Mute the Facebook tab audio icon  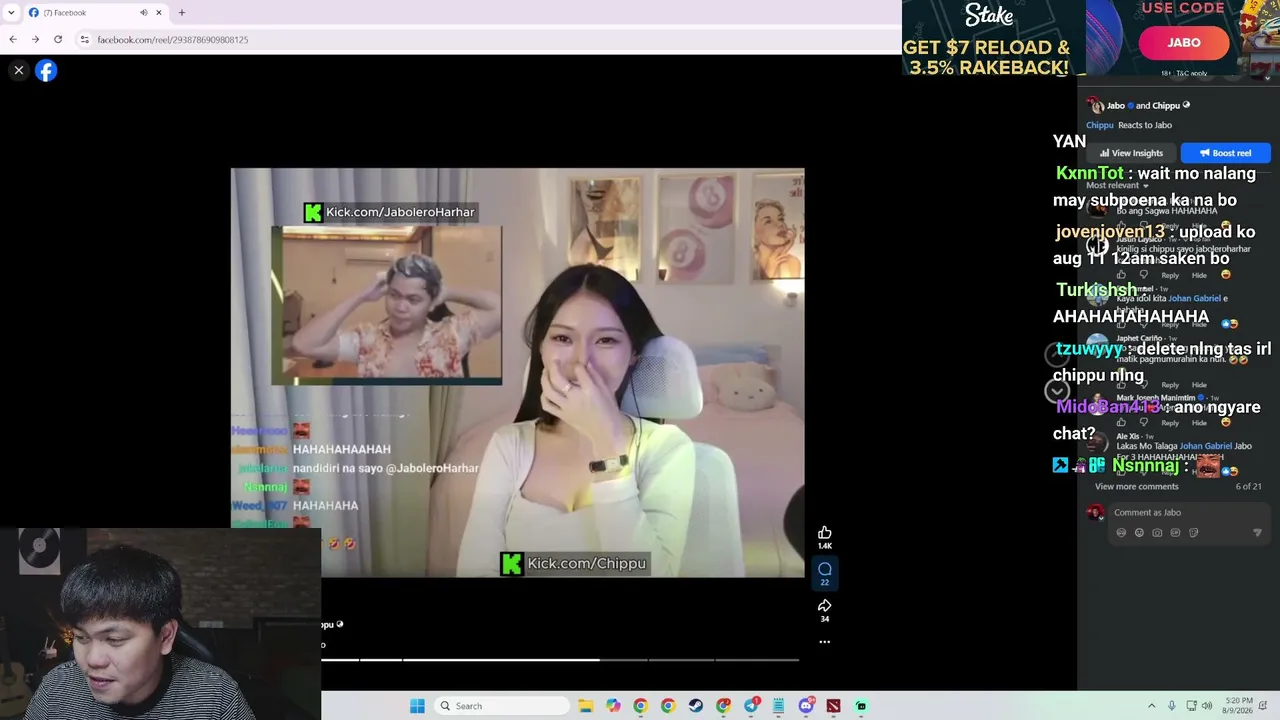tap(143, 12)
